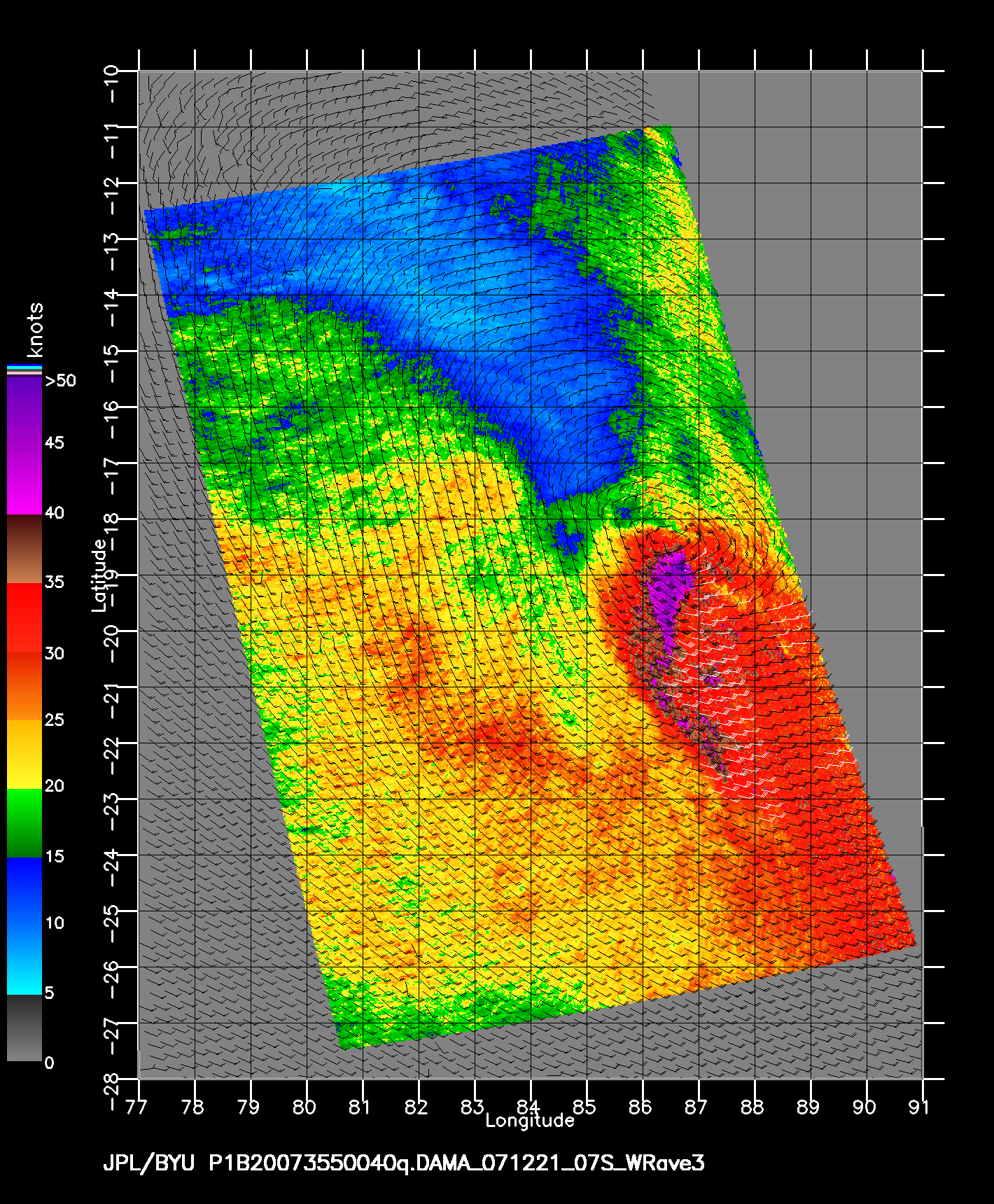Click the longitude axis label '90'

pyautogui.click(x=864, y=1107)
